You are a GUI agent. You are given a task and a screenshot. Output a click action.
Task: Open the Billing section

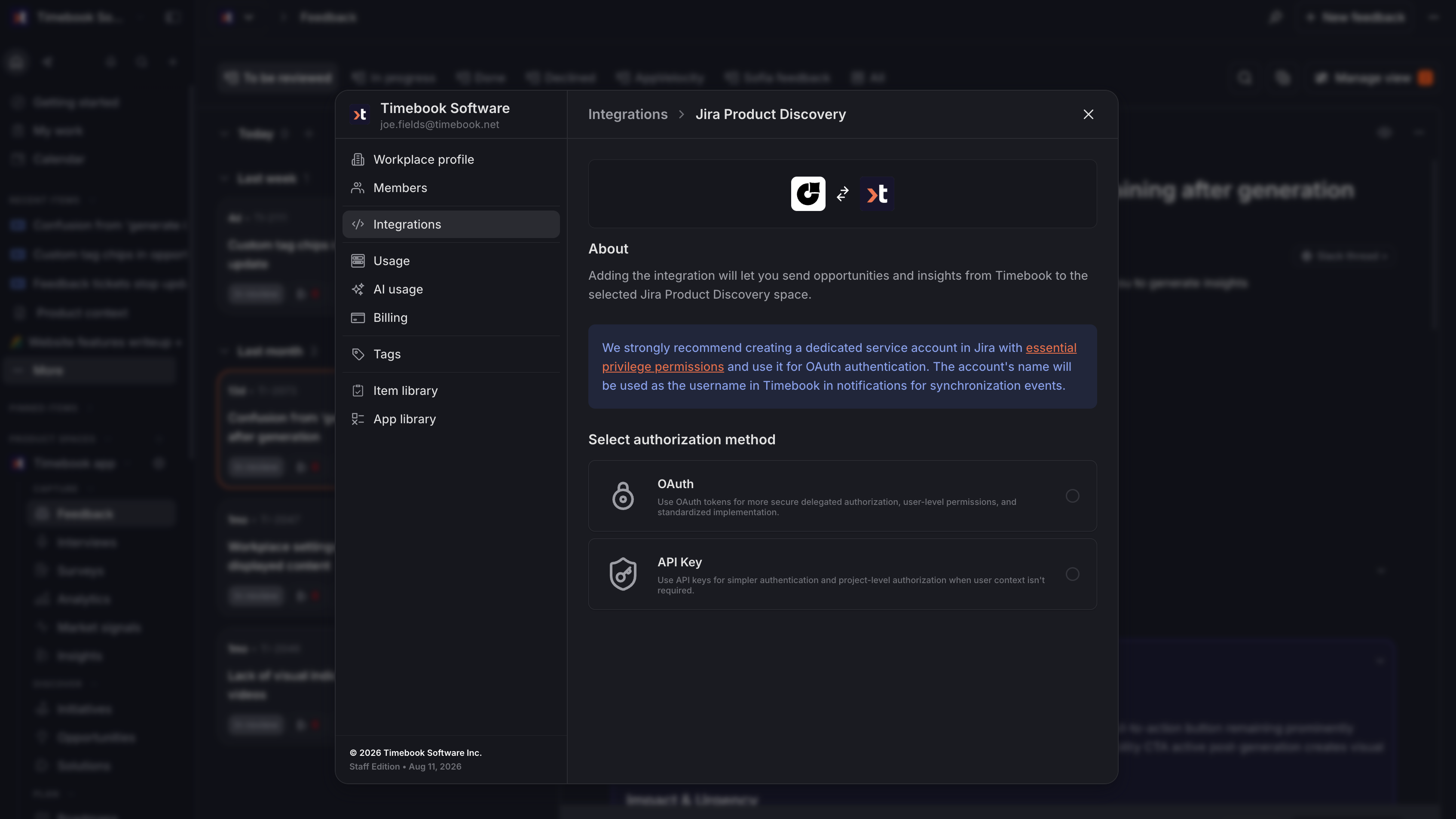tap(450, 318)
